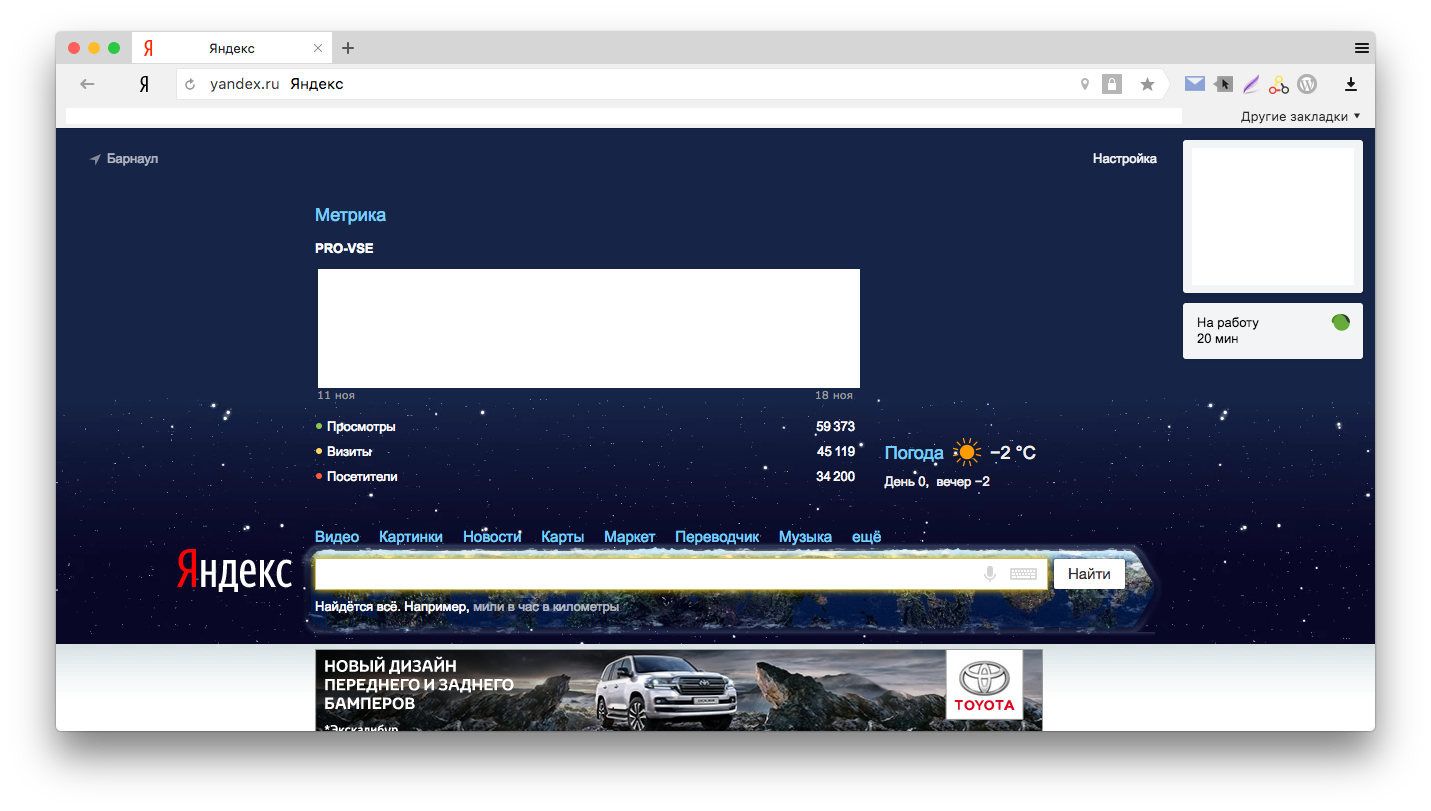Viewport: 1431px width, 811px height.
Task: Click the Посетители metric label
Action: pyautogui.click(x=362, y=477)
